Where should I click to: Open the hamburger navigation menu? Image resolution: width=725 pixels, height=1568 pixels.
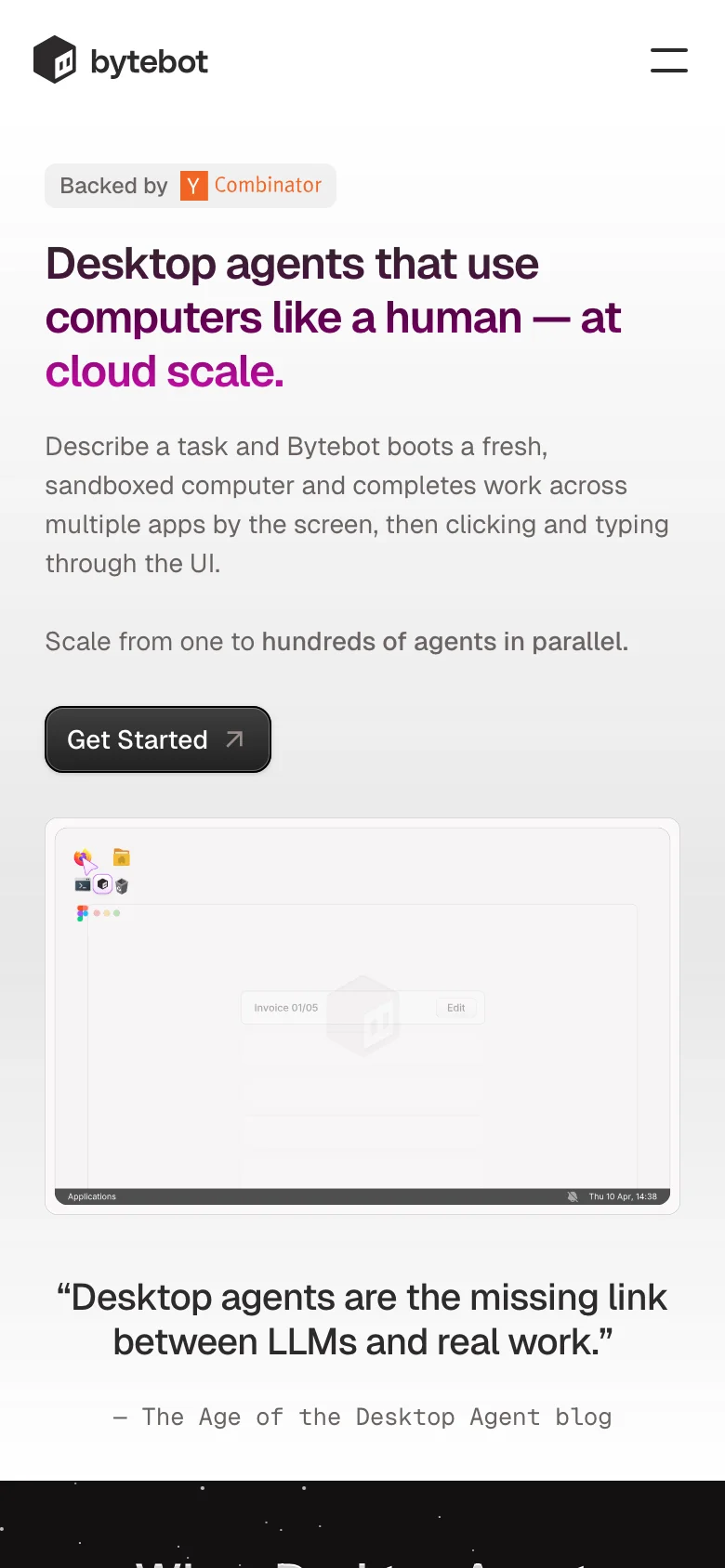pos(668,59)
